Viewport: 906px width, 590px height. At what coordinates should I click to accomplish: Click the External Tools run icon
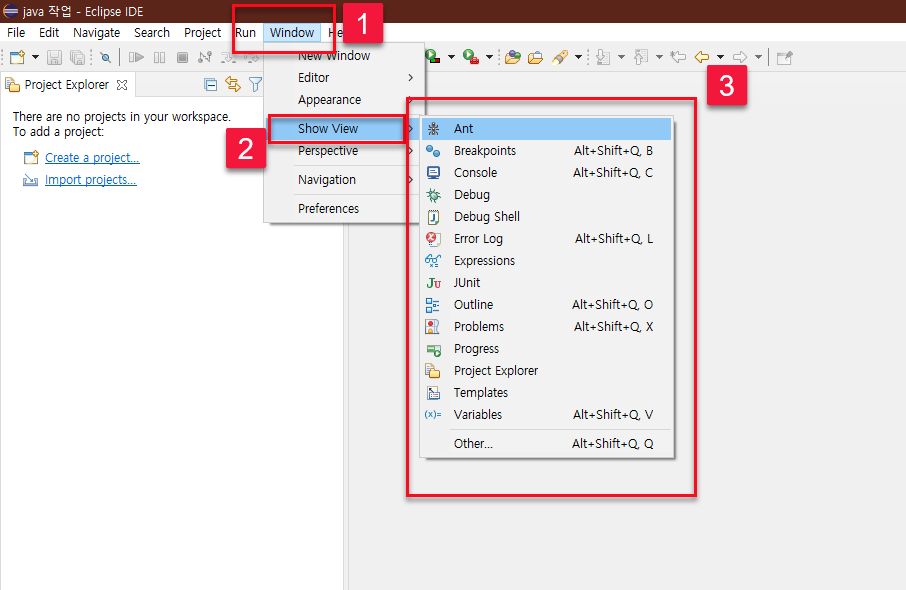pyautogui.click(x=471, y=57)
